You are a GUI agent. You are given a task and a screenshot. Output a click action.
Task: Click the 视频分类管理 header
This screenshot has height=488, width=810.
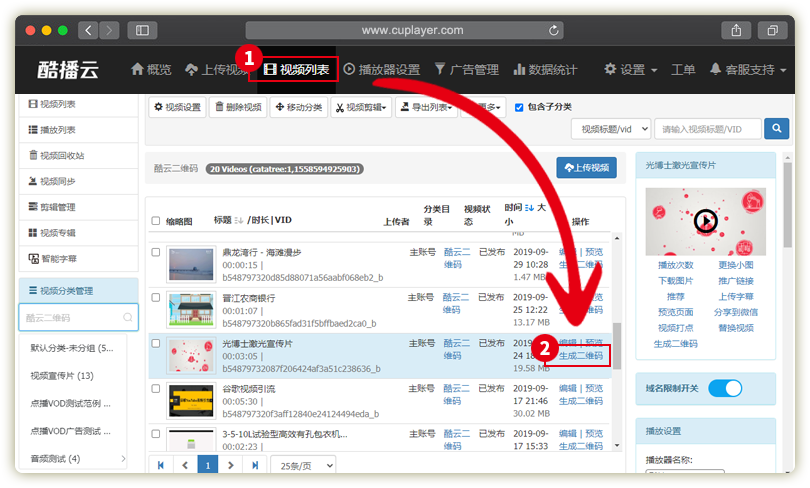pos(79,291)
